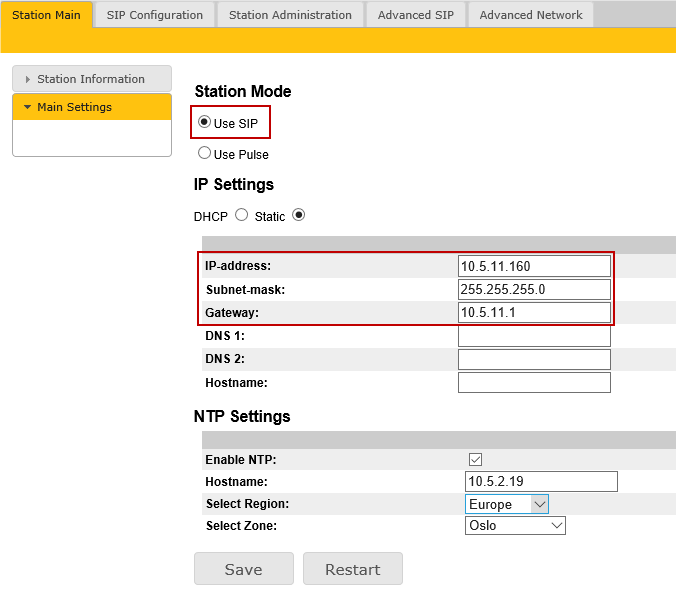
Task: Focus the Gateway input field
Action: pyautogui.click(x=534, y=312)
